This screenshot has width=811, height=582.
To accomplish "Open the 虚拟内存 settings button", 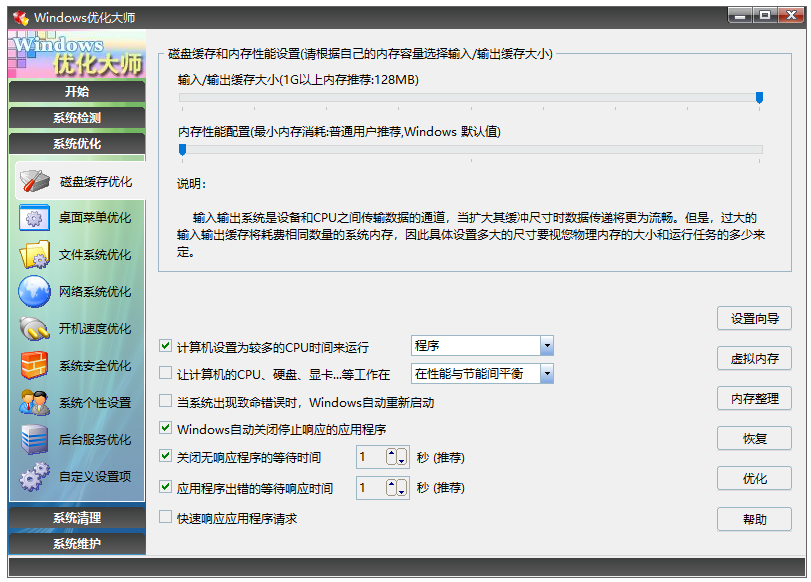I will [754, 359].
